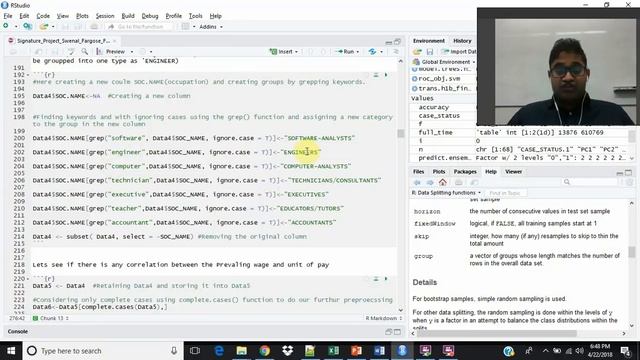Image resolution: width=640 pixels, height=360 pixels.
Task: Expand the roc_obj.svm object
Action: point(415,79)
